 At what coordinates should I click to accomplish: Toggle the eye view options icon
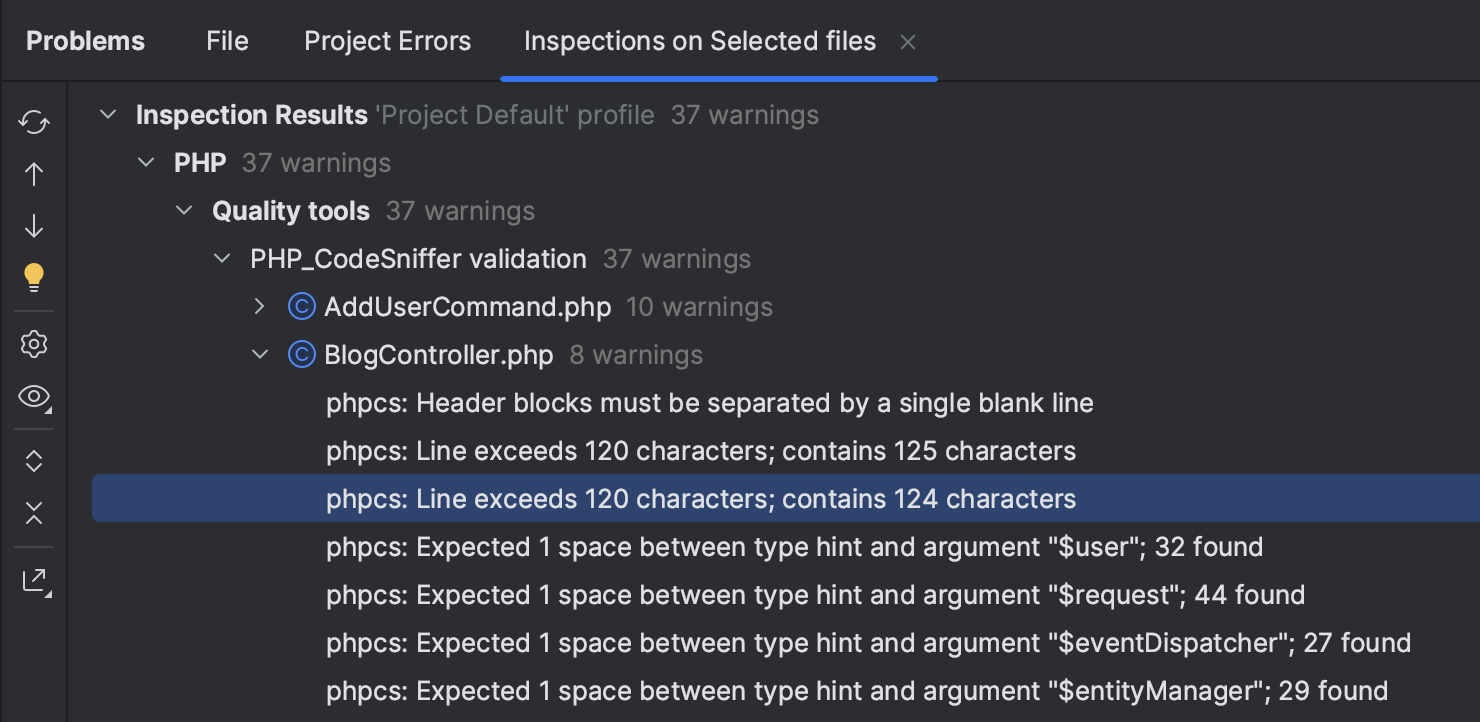coord(34,397)
